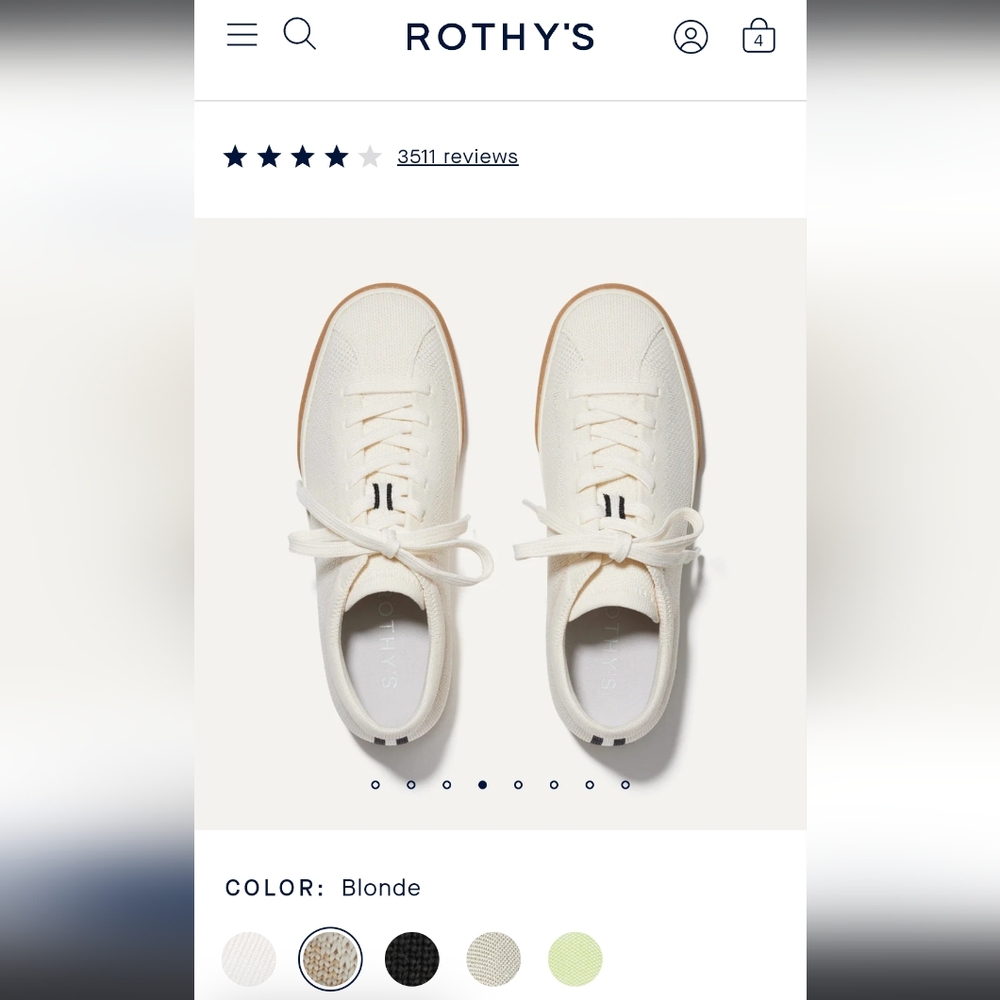Select the second carousel pagination dot
The width and height of the screenshot is (1000, 1000).
click(x=411, y=786)
